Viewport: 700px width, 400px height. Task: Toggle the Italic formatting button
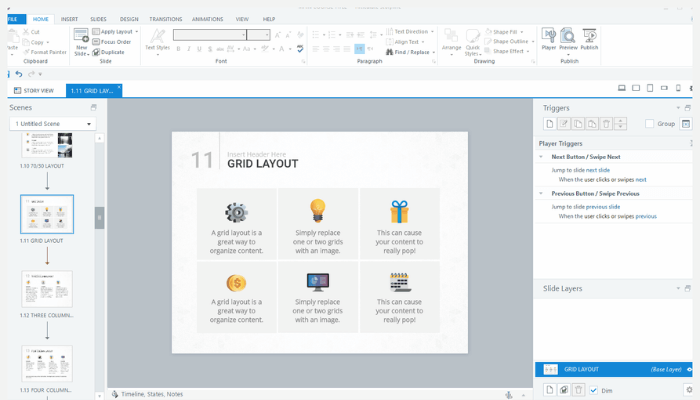188,49
